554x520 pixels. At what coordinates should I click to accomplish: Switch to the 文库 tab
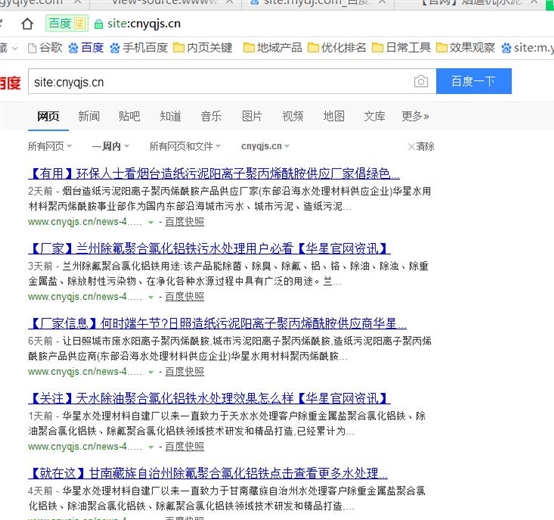(375, 116)
